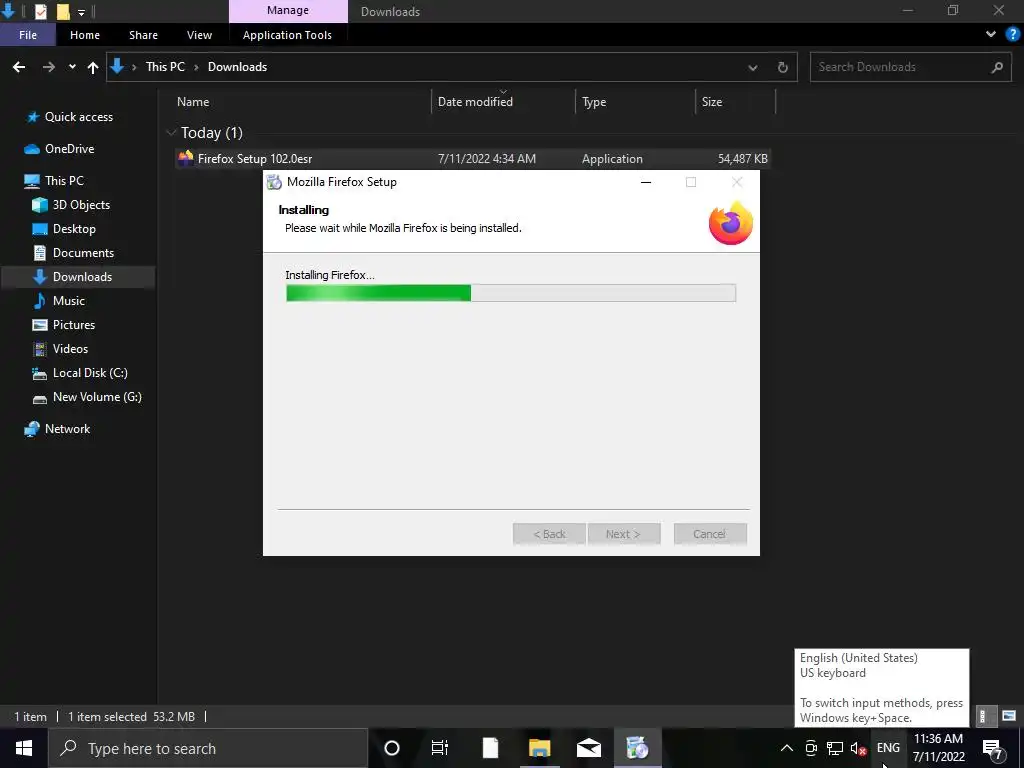1024x768 pixels.
Task: Open the Application Tools tab
Action: (x=287, y=35)
